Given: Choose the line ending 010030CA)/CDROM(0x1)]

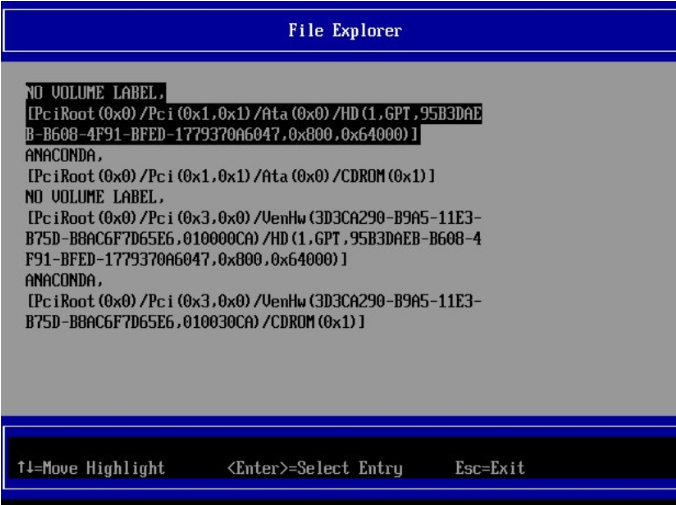Looking at the screenshot, I should point(196,322).
